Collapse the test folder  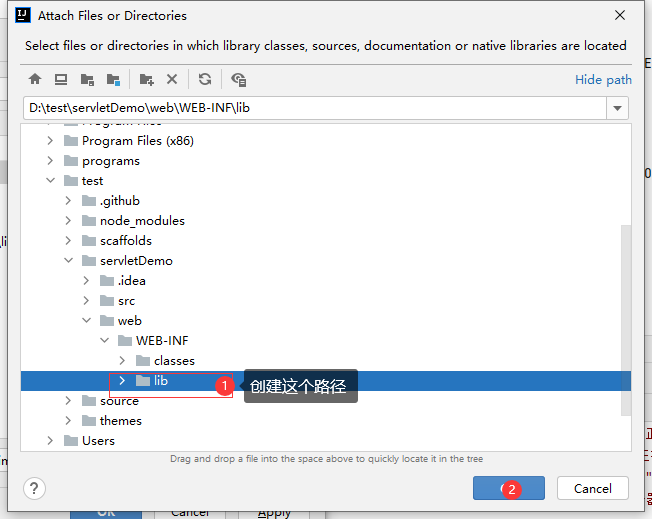click(50, 180)
